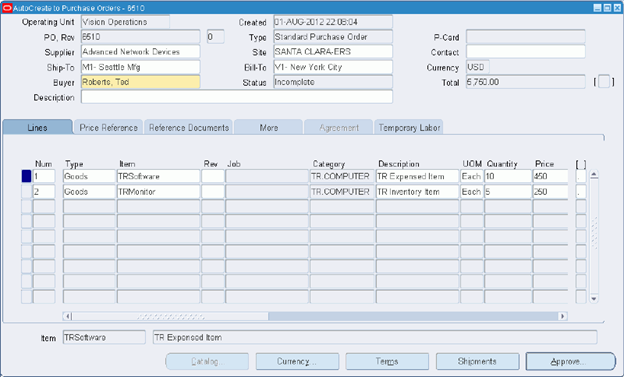
Task: Click the TR.COMPUTER category on line 1
Action: point(342,176)
